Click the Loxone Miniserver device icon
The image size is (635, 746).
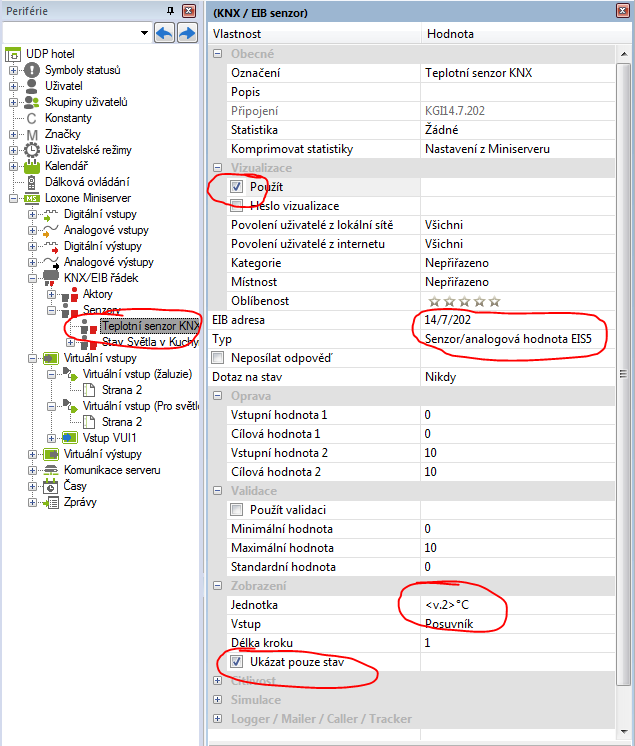coord(31,198)
